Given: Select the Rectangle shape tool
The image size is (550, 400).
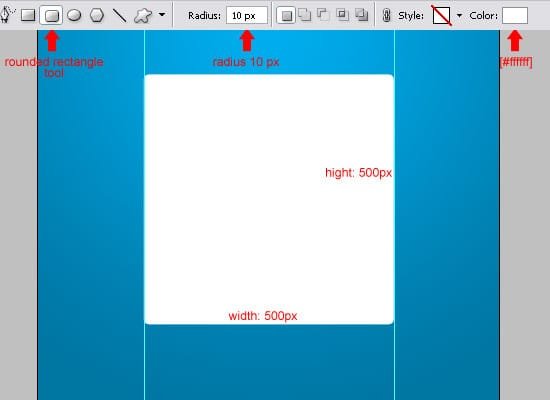Looking at the screenshot, I should (28, 15).
